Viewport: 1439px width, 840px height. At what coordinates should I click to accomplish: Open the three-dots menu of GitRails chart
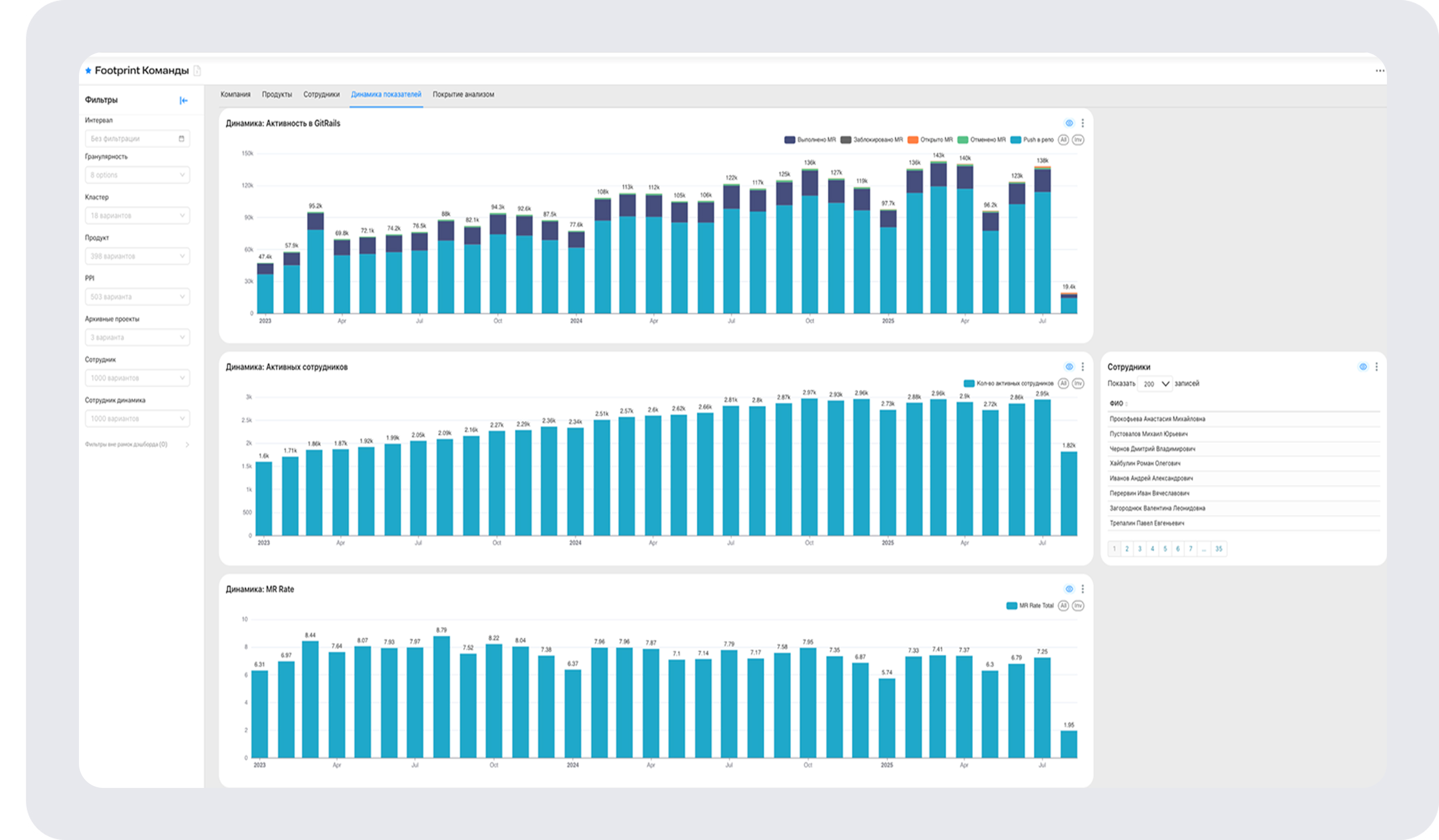tap(1083, 123)
